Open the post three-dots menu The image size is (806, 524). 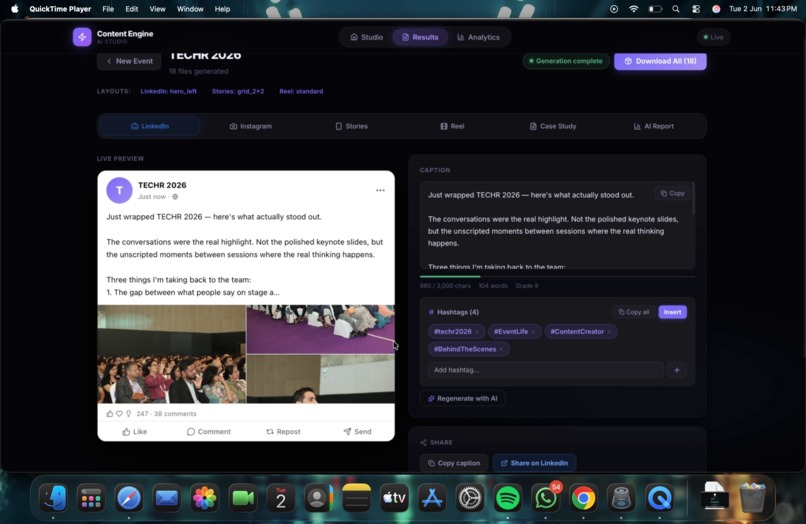click(380, 190)
